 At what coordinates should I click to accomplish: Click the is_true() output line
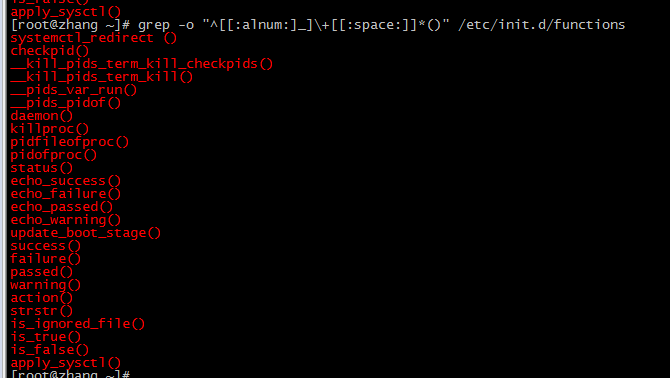click(46, 337)
